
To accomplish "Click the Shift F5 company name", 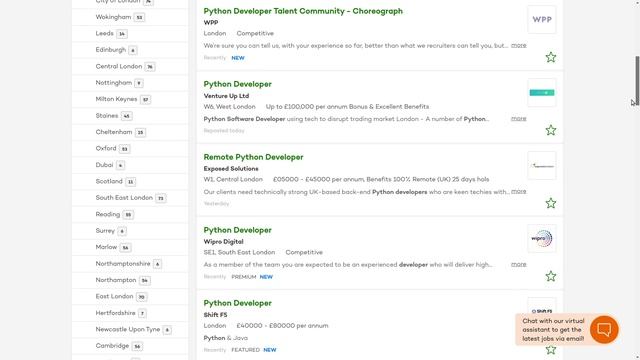I will coord(215,315).
